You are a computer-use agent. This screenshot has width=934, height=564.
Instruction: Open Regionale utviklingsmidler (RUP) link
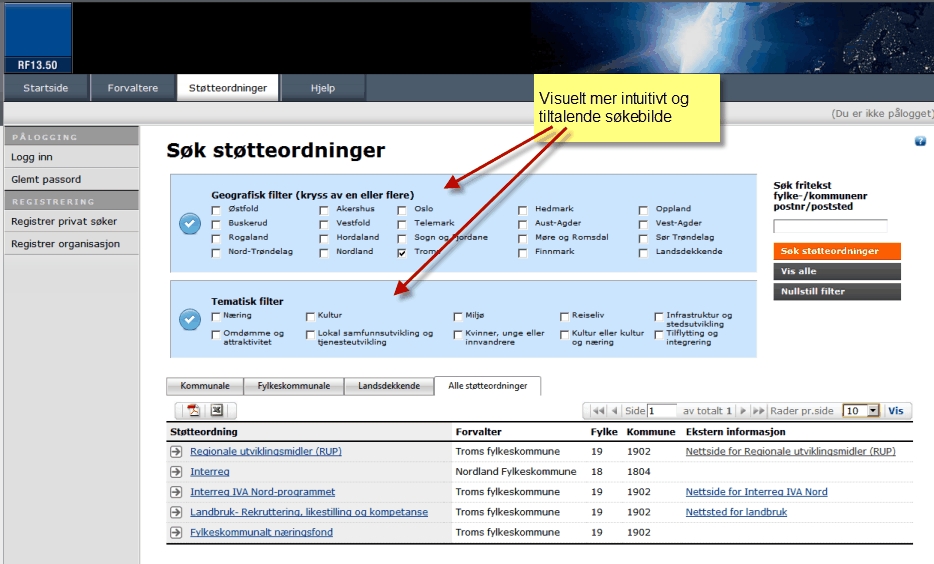pyautogui.click(x=266, y=451)
